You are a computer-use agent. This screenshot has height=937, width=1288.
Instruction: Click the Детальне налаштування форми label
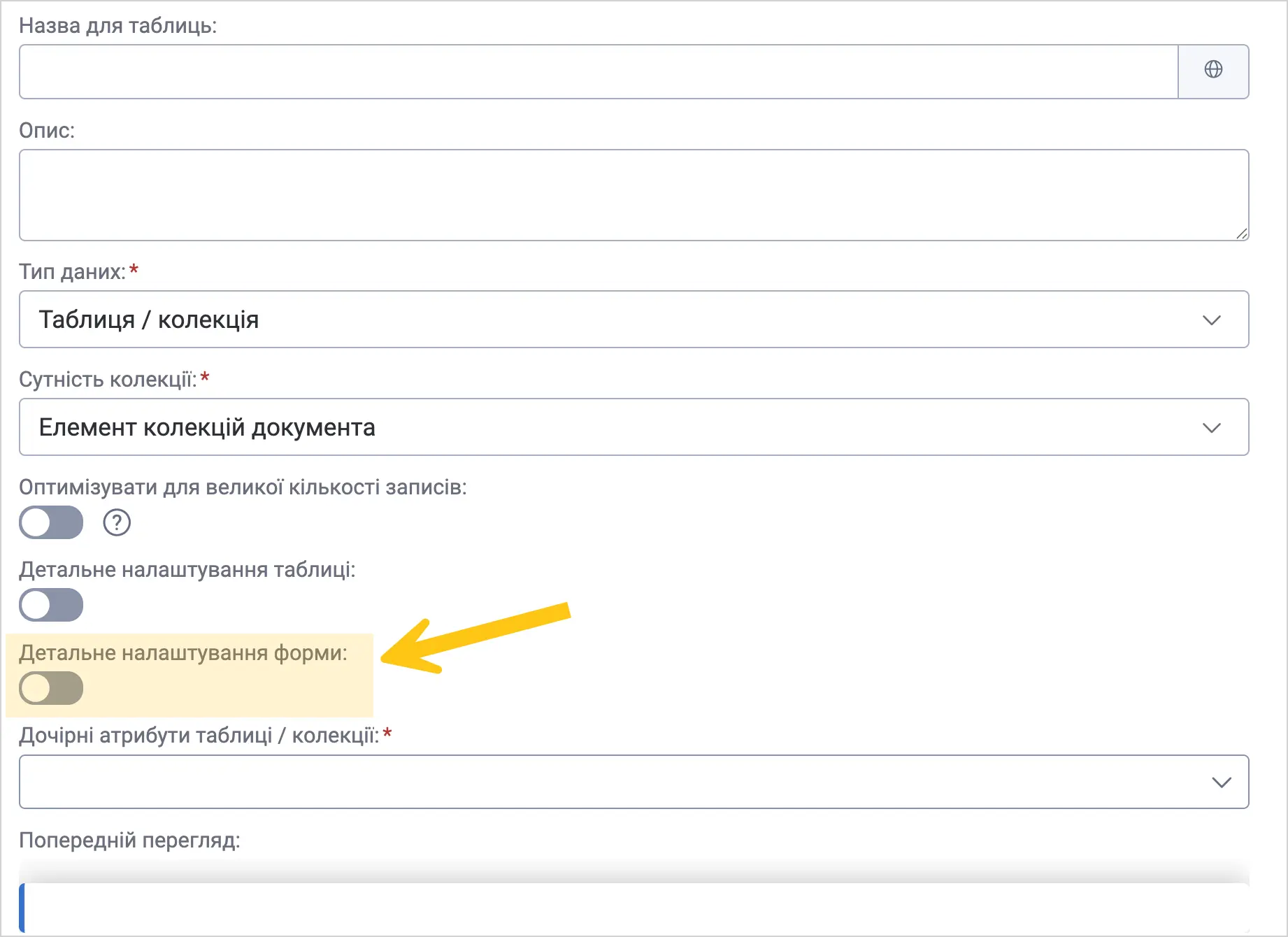click(183, 653)
